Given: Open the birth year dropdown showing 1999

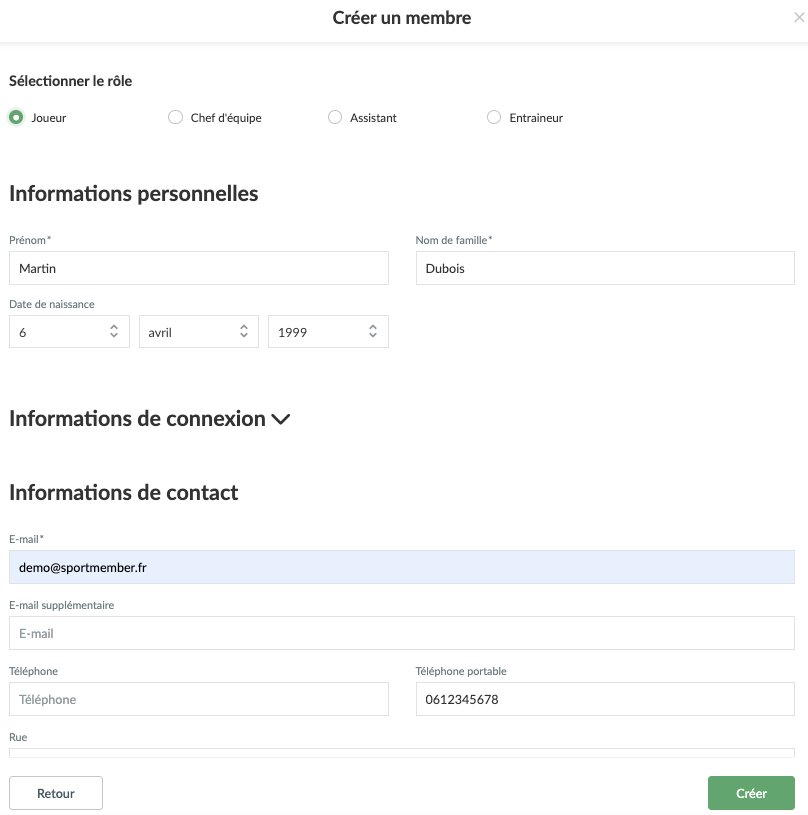Looking at the screenshot, I should (x=328, y=332).
